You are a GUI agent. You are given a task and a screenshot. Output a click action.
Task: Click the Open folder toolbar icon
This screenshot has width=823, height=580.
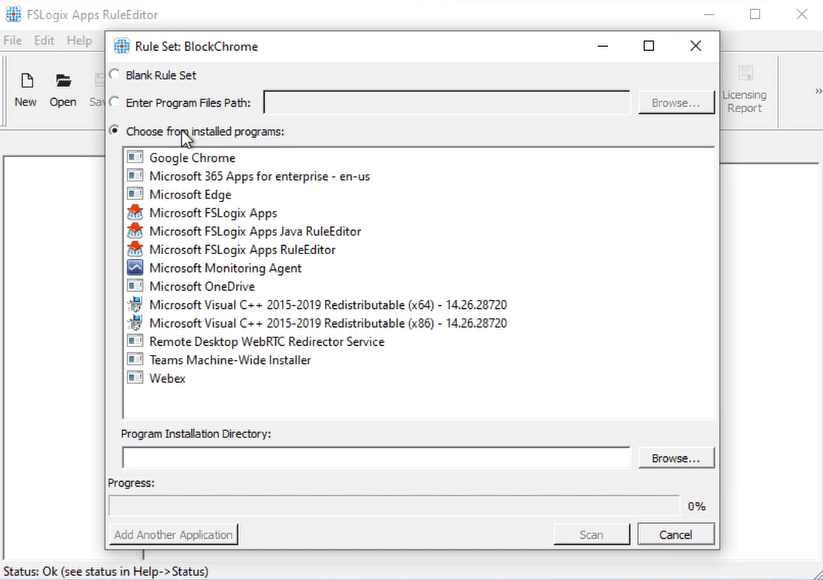coord(63,81)
